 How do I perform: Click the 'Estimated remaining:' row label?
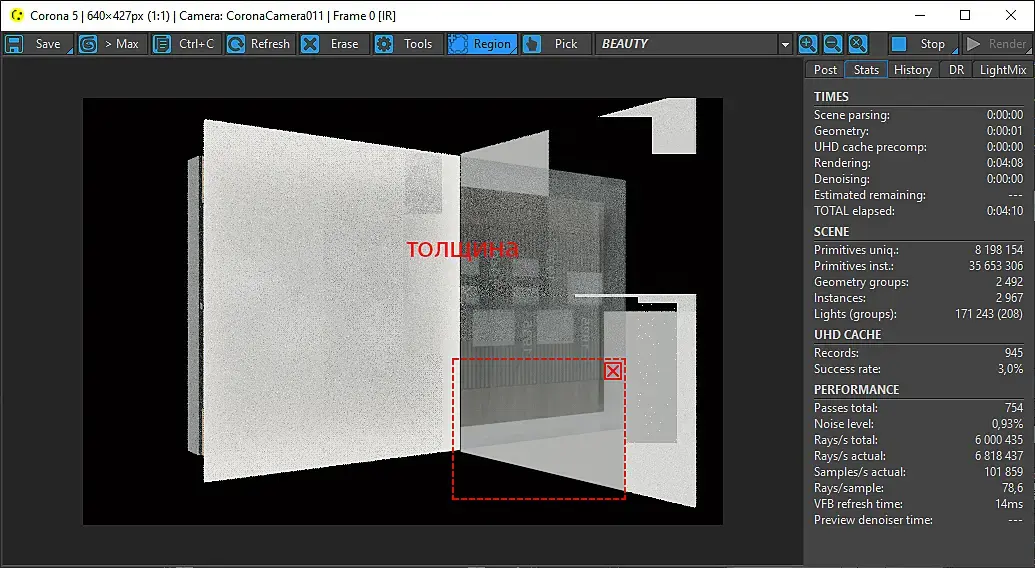(869, 195)
